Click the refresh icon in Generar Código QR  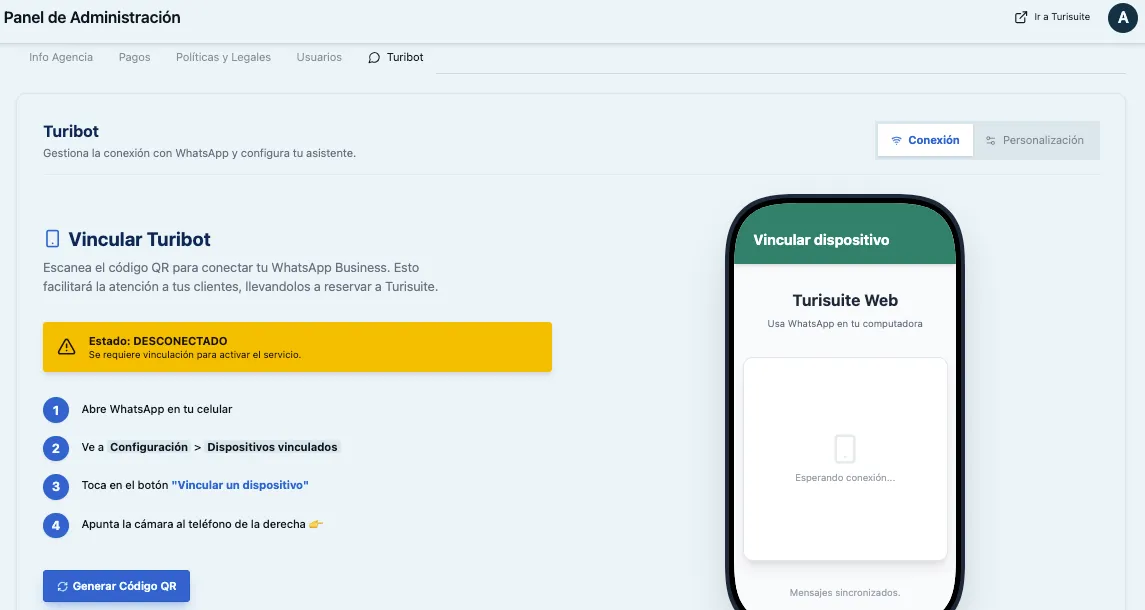(63, 587)
